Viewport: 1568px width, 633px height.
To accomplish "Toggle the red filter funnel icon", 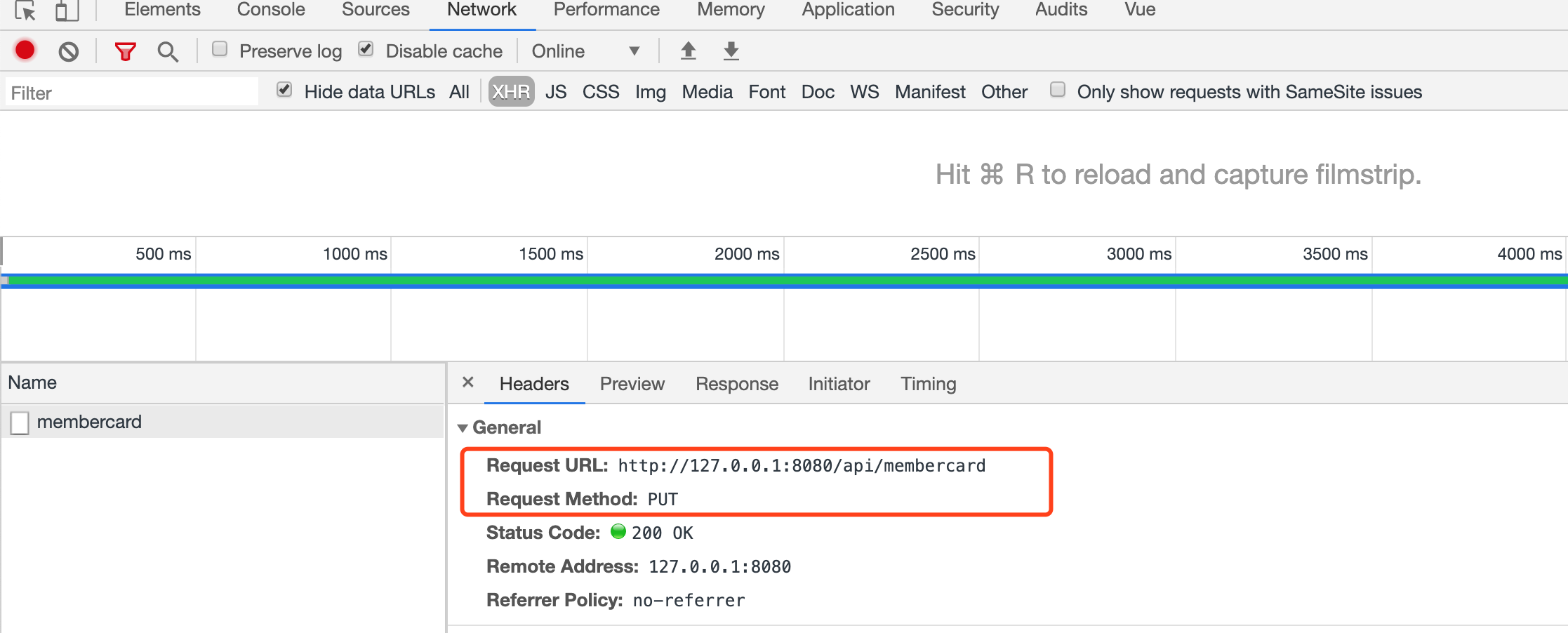I will (125, 51).
